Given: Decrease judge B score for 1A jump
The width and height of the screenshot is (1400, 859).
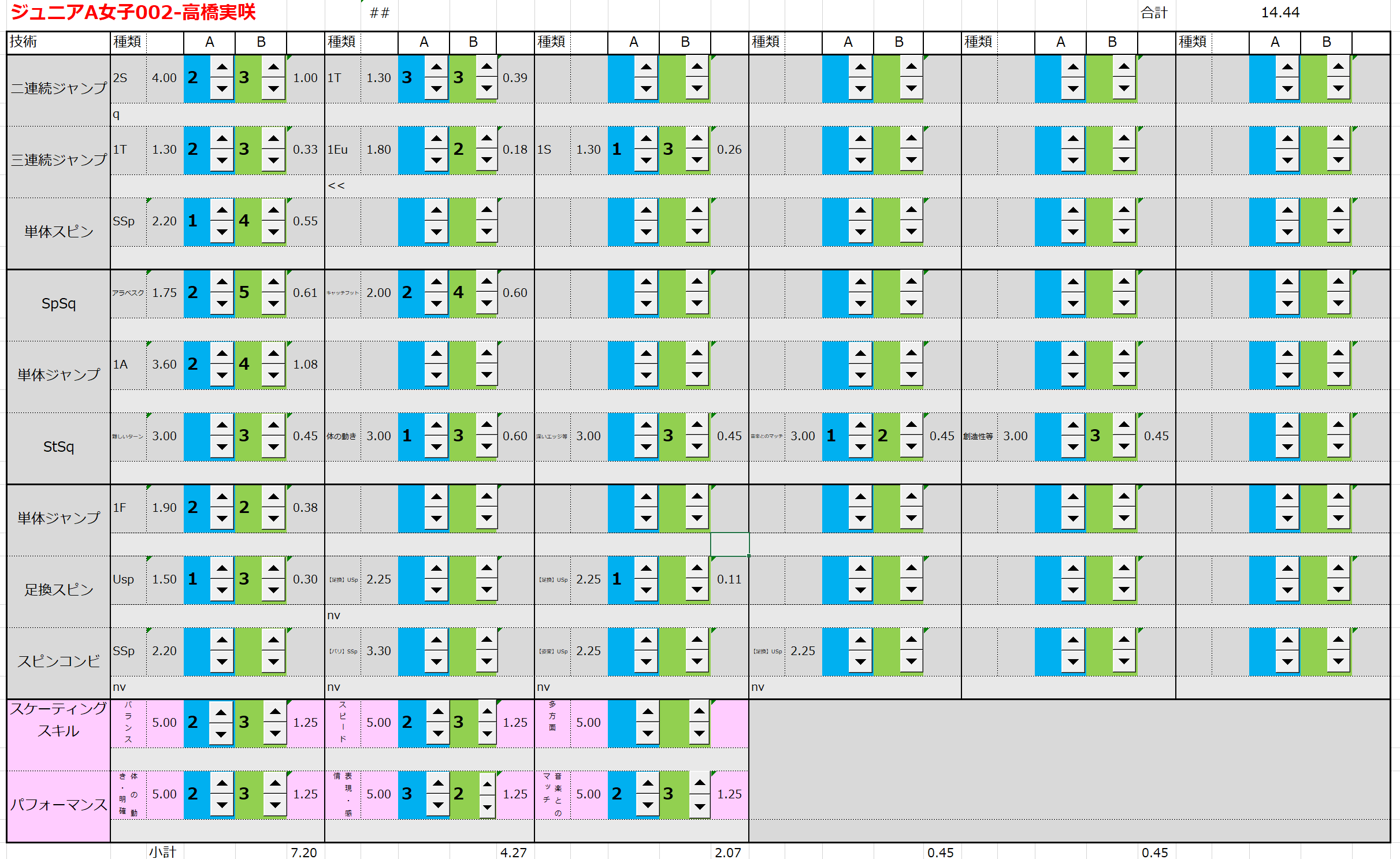Looking at the screenshot, I should [273, 375].
